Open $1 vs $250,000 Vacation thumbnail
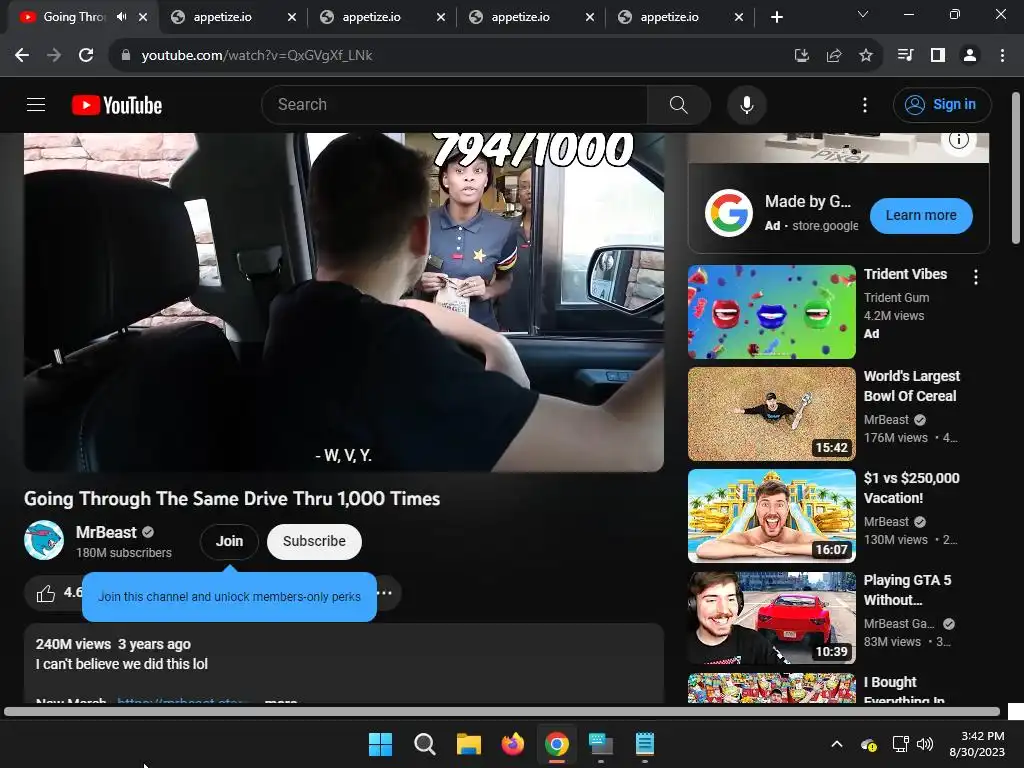Image resolution: width=1024 pixels, height=768 pixels. (x=772, y=516)
